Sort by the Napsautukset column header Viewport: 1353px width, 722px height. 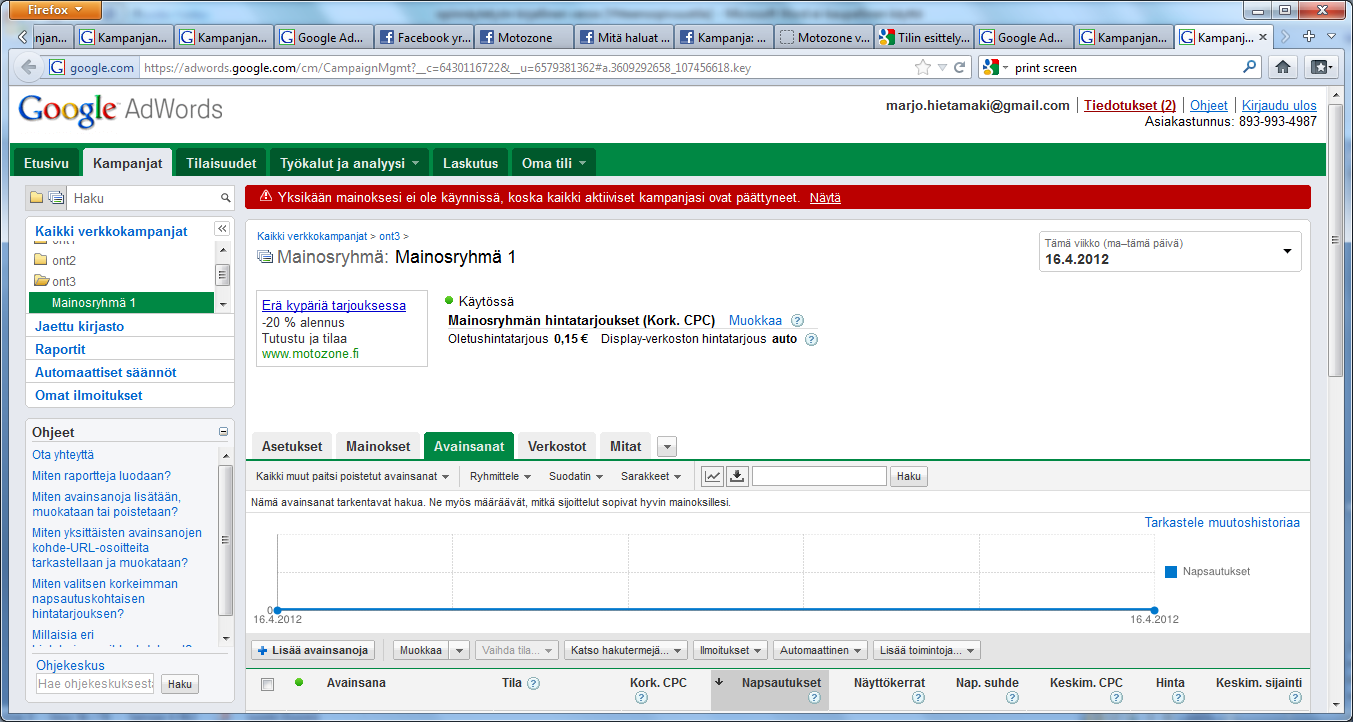click(x=781, y=683)
